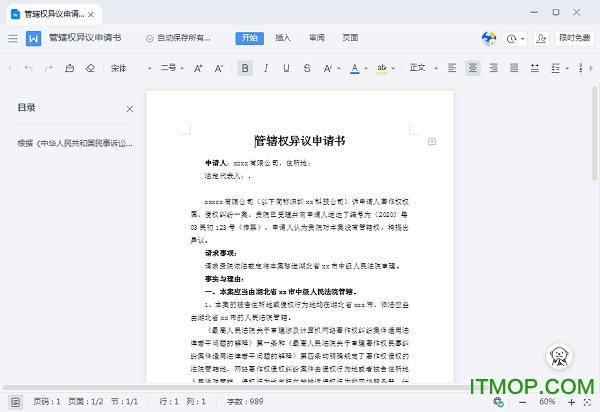Viewport: 600px width, 412px height.
Task: Increase font size with the larger A icon
Action: click(198, 68)
